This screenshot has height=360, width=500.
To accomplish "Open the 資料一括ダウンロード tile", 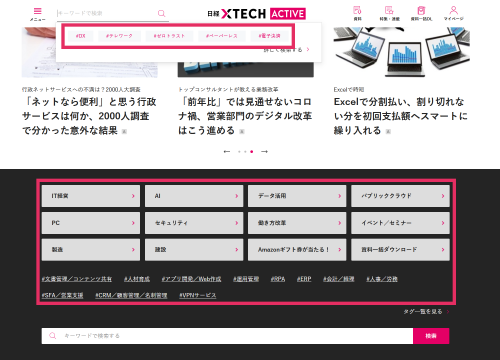I will coord(400,249).
